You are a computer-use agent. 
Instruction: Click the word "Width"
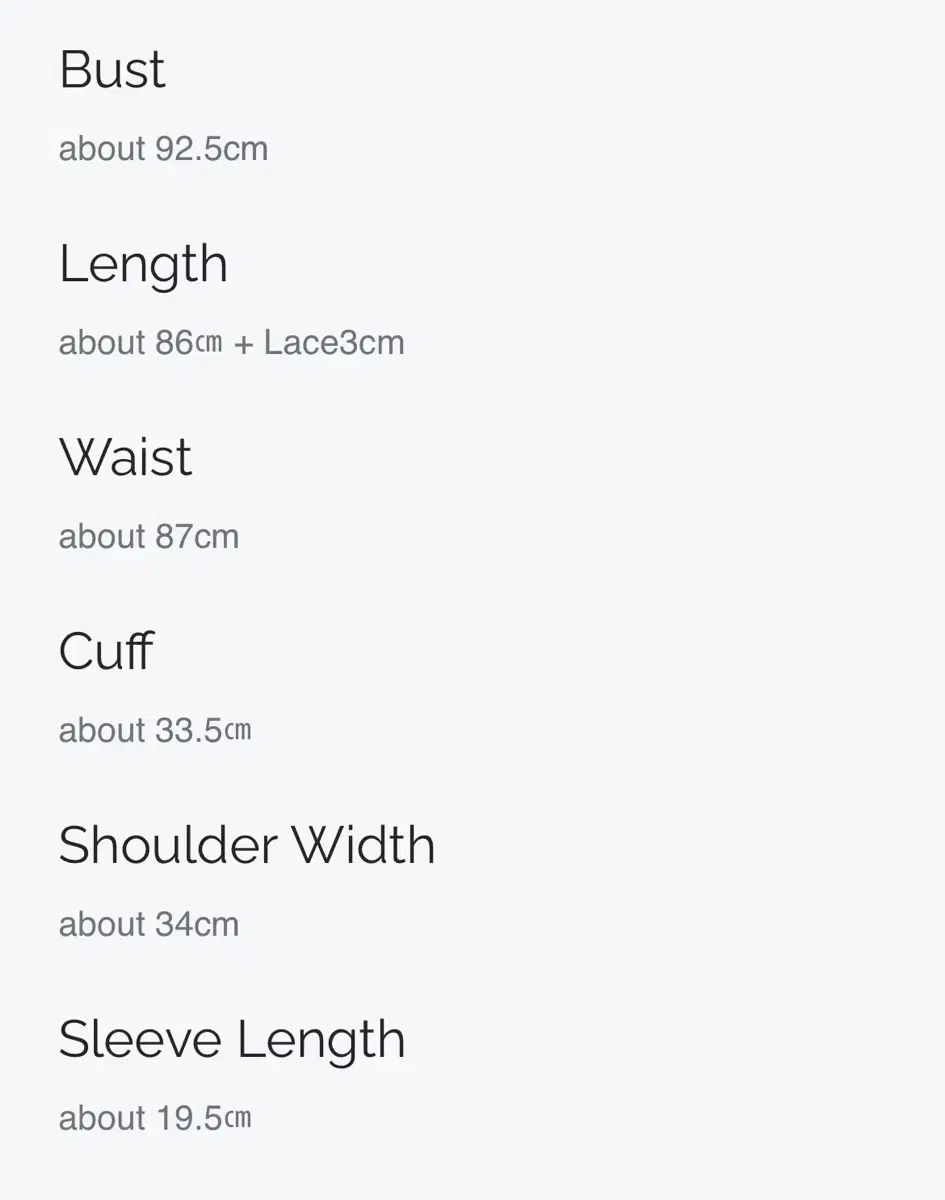363,846
